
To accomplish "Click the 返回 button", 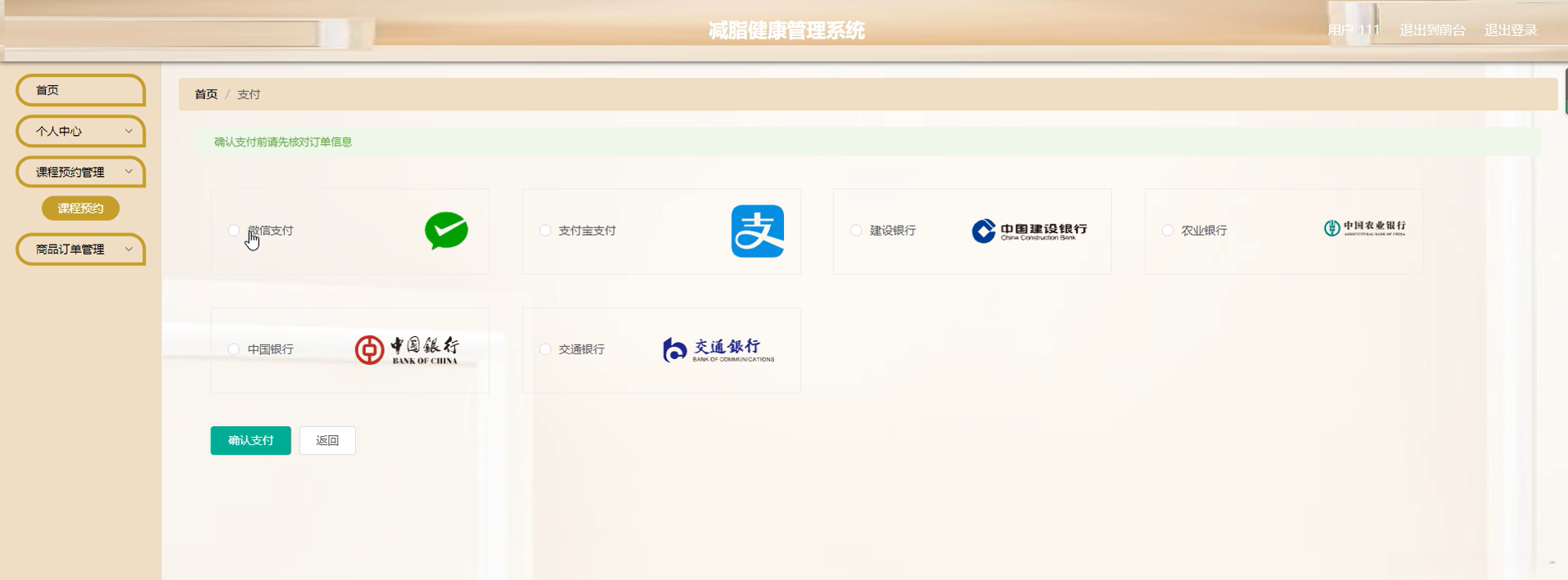I will (327, 440).
